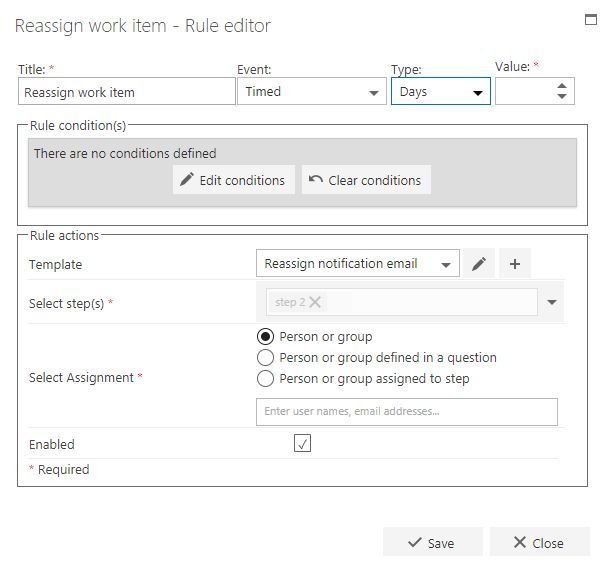This screenshot has width=609, height=573.
Task: Decrease the Value spinner with down arrow
Action: click(562, 96)
